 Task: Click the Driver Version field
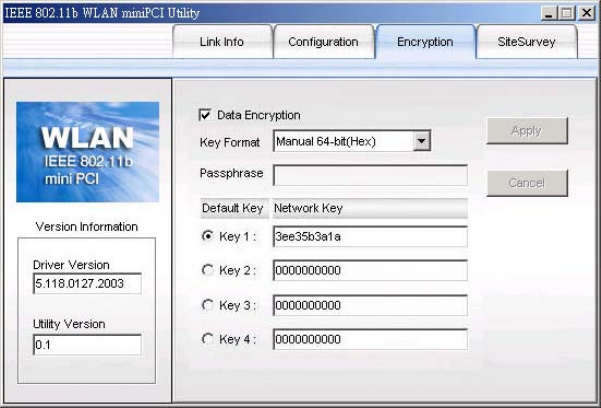pyautogui.click(x=87, y=283)
